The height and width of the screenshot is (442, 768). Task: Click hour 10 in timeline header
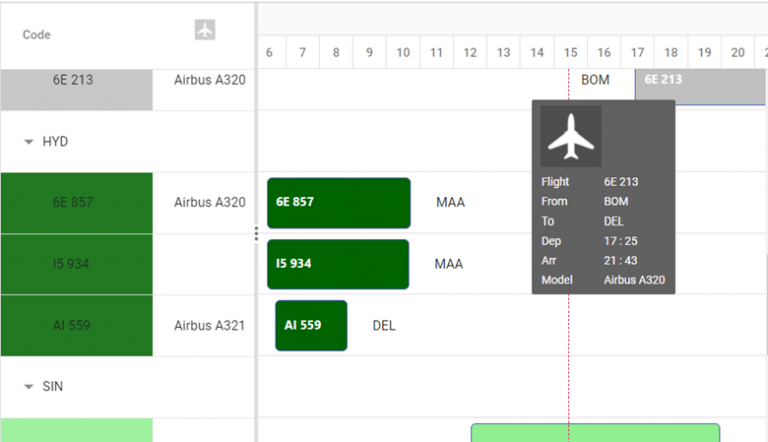[x=403, y=52]
